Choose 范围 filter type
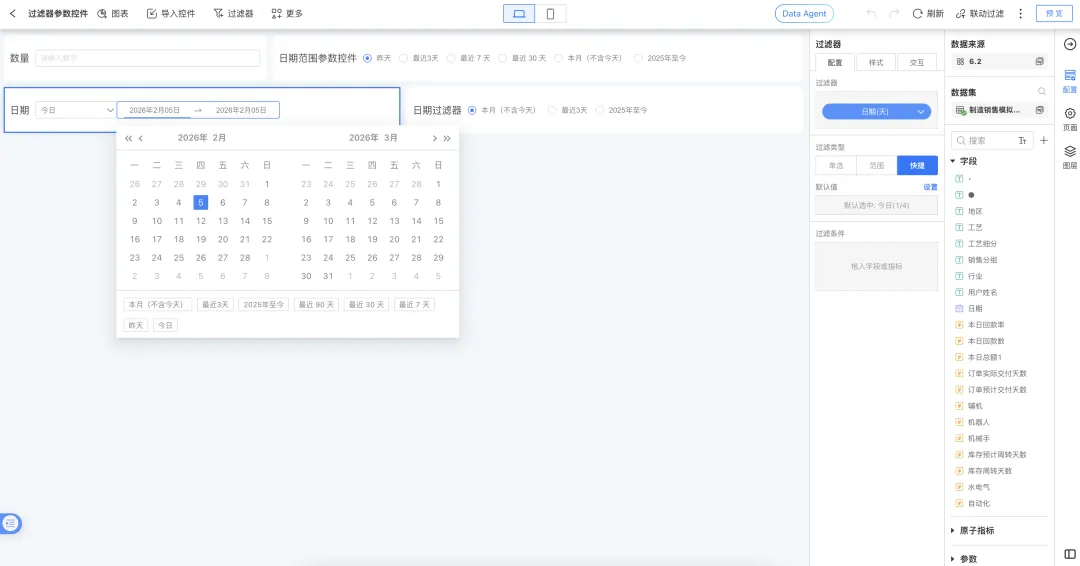 pos(876,165)
